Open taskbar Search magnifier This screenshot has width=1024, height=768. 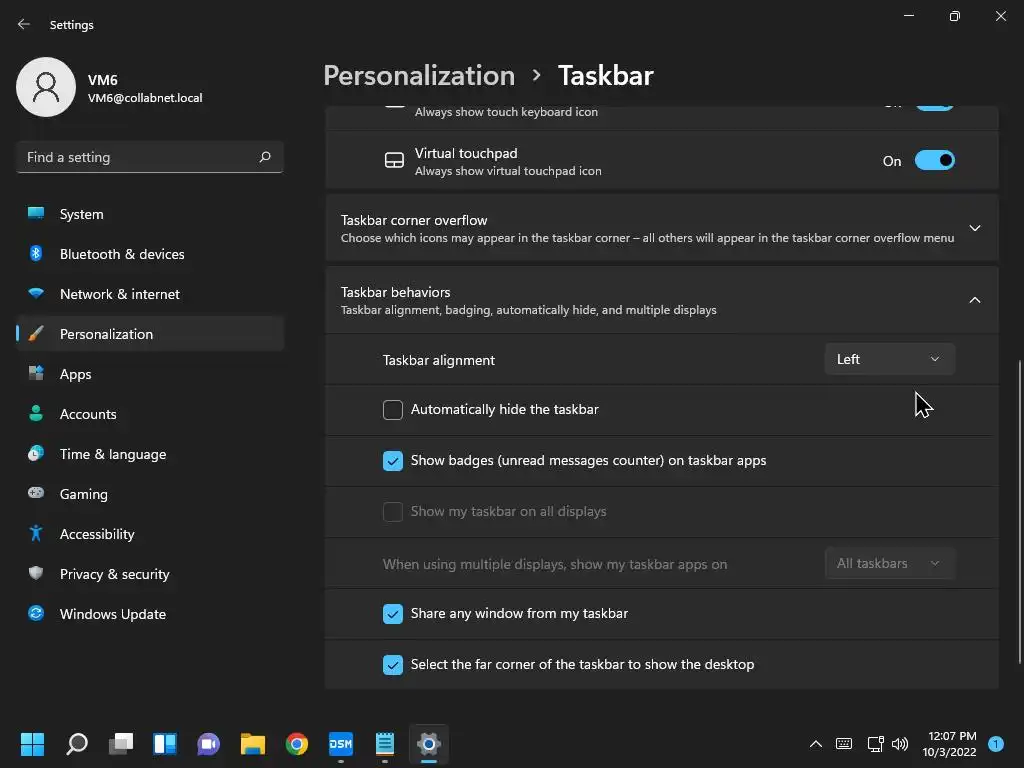pyautogui.click(x=77, y=744)
